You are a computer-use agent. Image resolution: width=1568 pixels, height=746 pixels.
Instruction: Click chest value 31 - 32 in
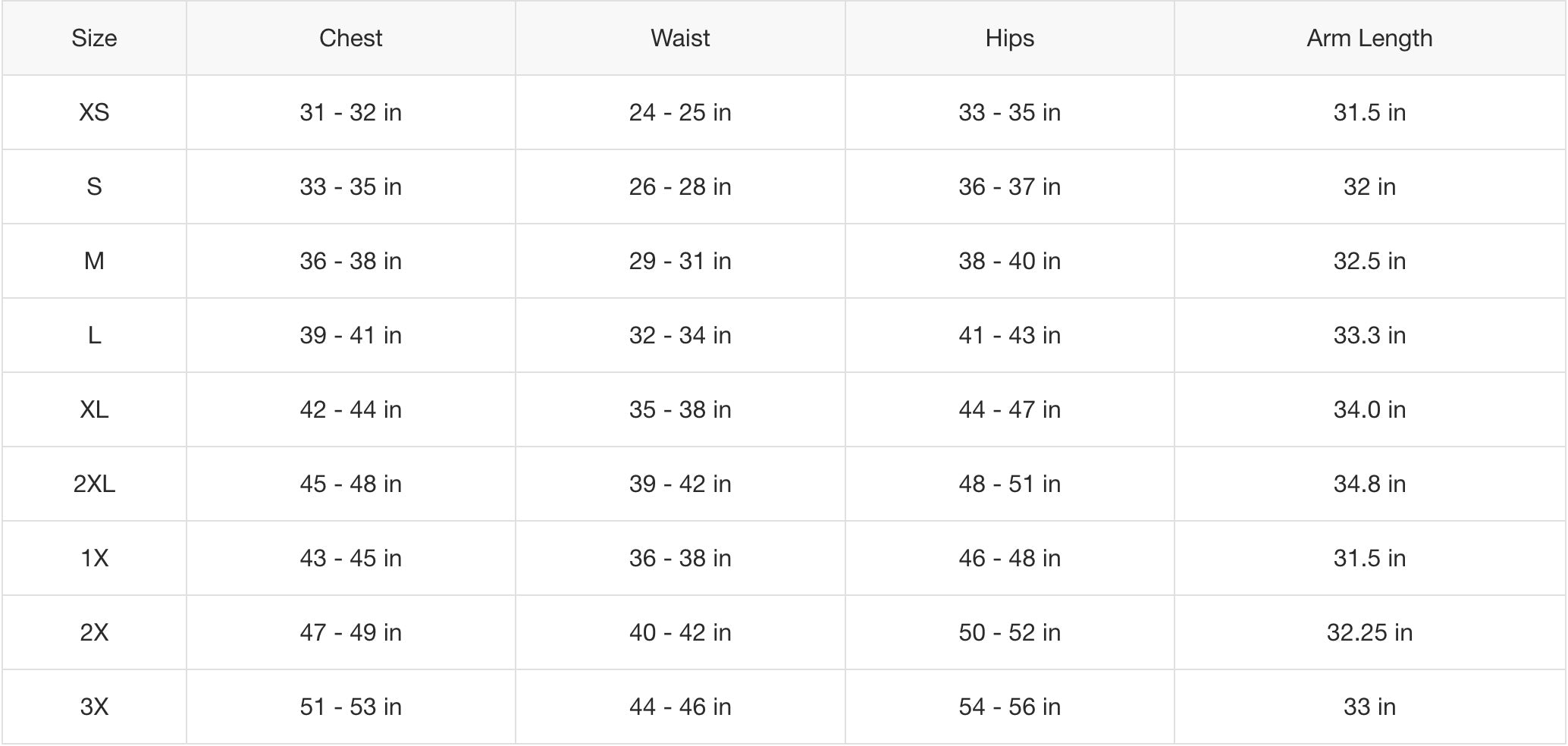[350, 112]
